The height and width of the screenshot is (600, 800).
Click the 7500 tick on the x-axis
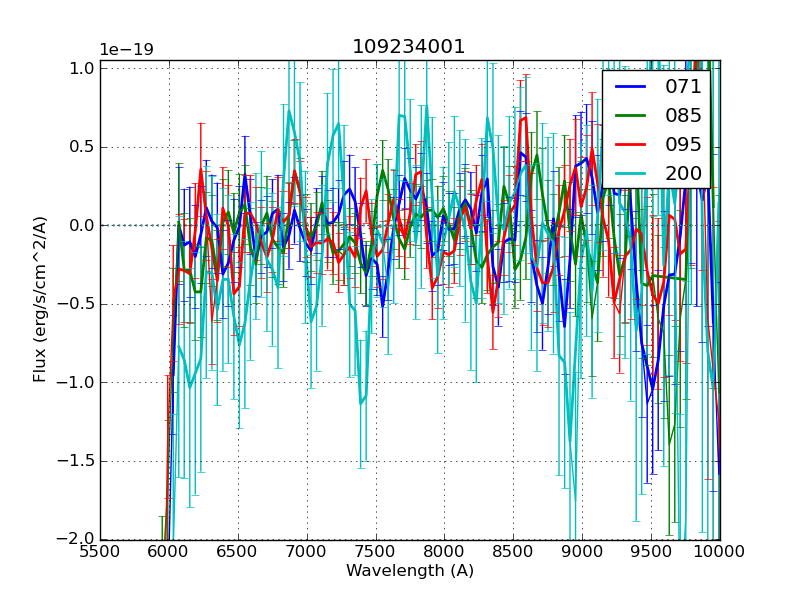click(x=375, y=551)
